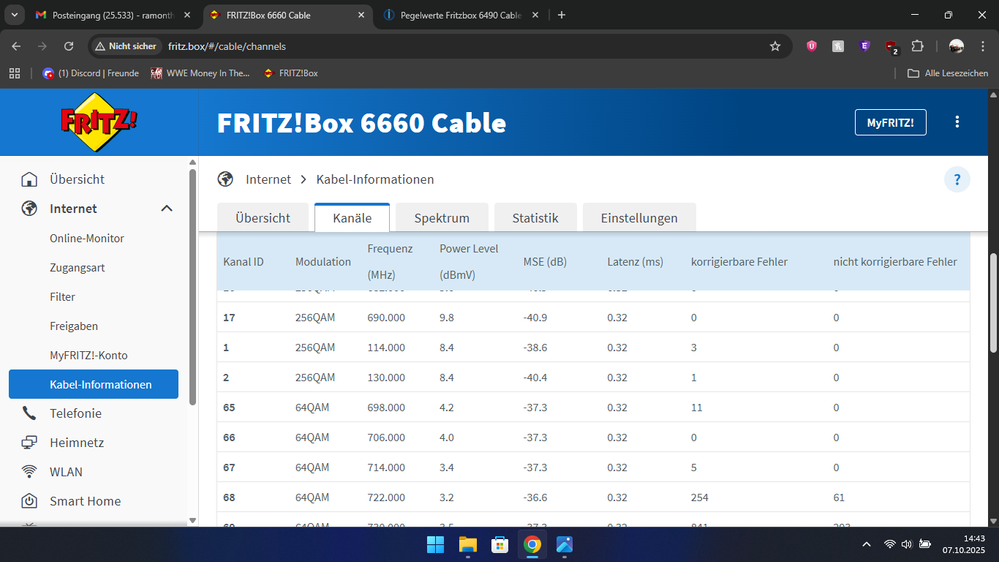Open the Übersicht home icon in sidebar
Screen dimensions: 999x562
(x=29, y=179)
